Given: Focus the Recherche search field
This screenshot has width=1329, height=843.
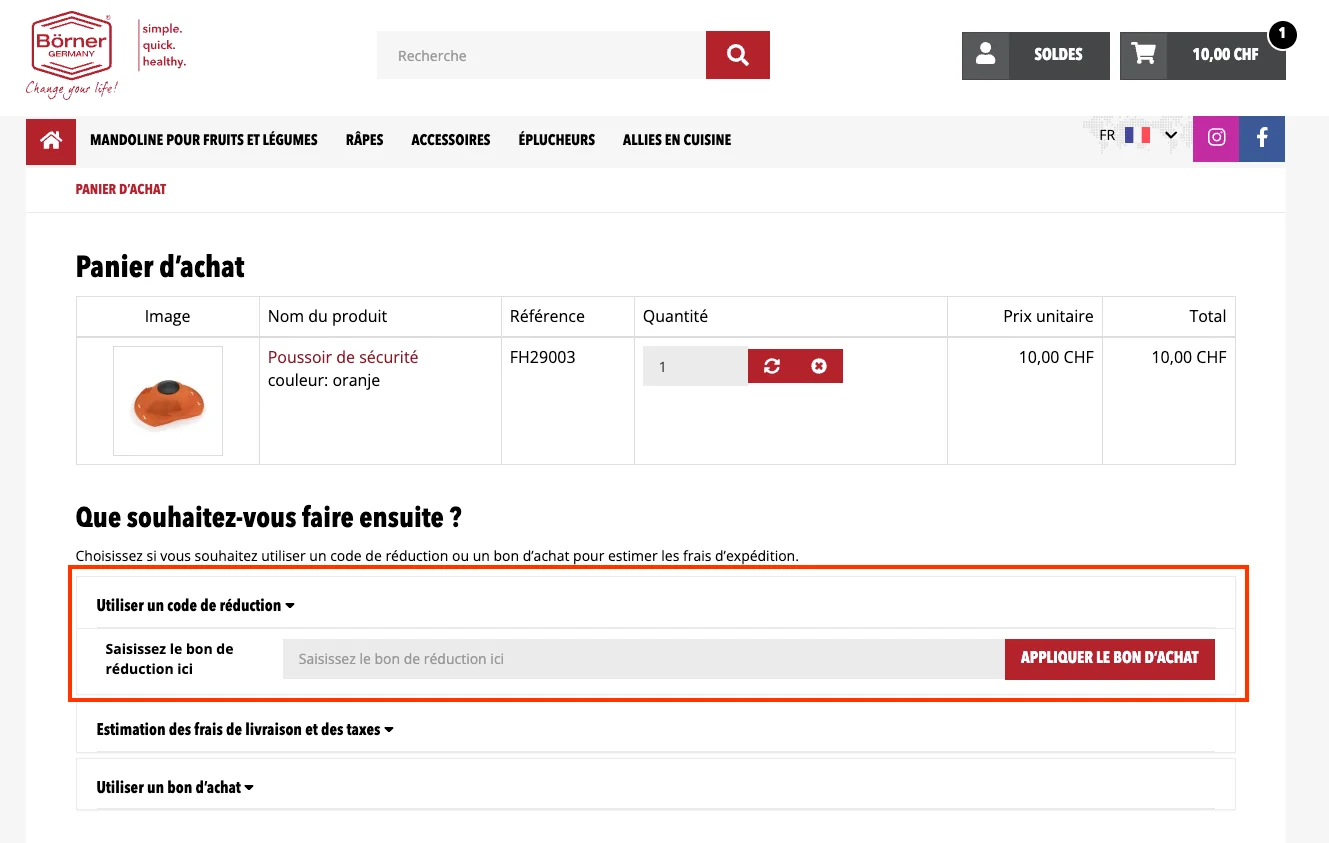Looking at the screenshot, I should coord(541,55).
